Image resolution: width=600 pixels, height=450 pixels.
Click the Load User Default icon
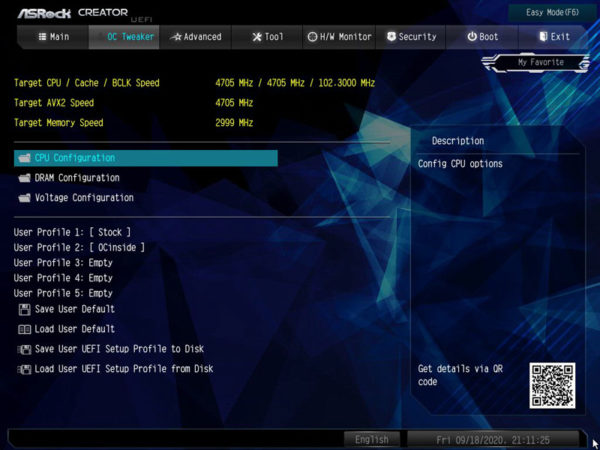(x=24, y=329)
